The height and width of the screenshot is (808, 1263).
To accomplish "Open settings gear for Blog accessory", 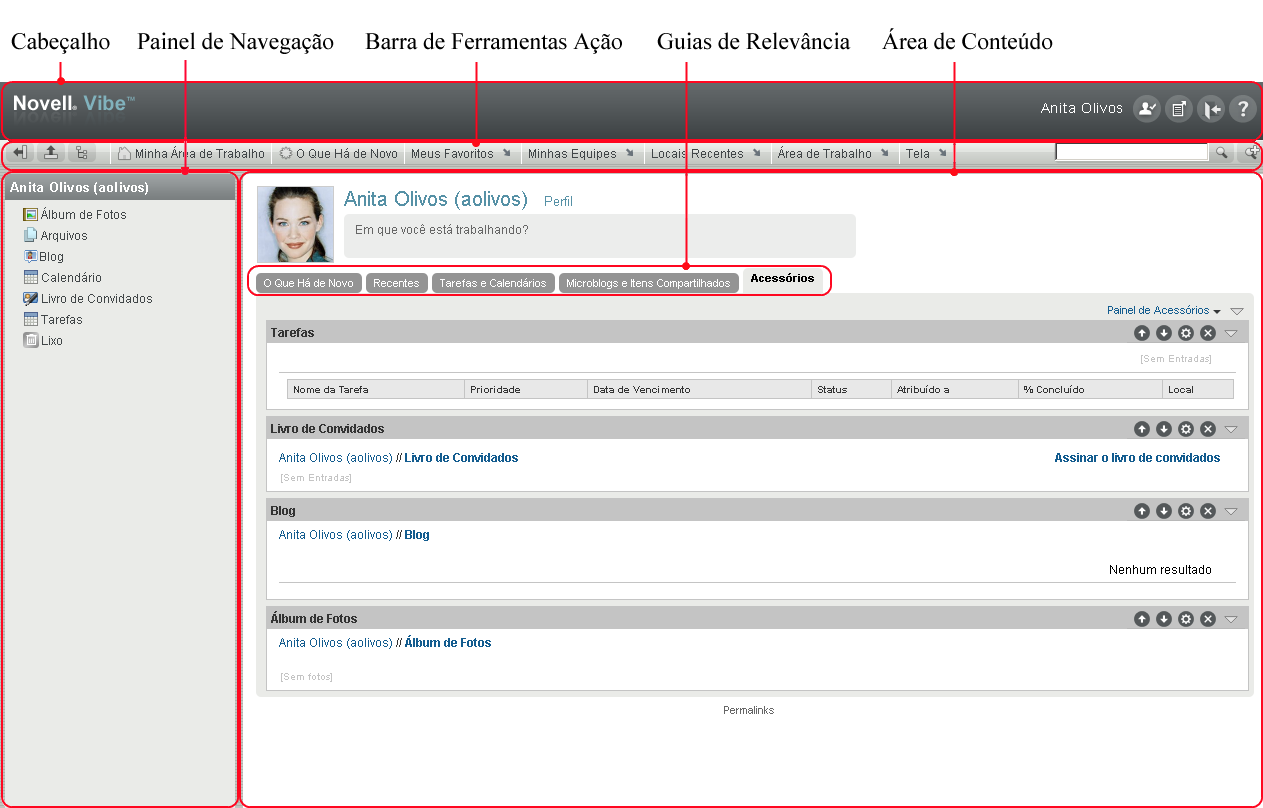I will [1186, 511].
